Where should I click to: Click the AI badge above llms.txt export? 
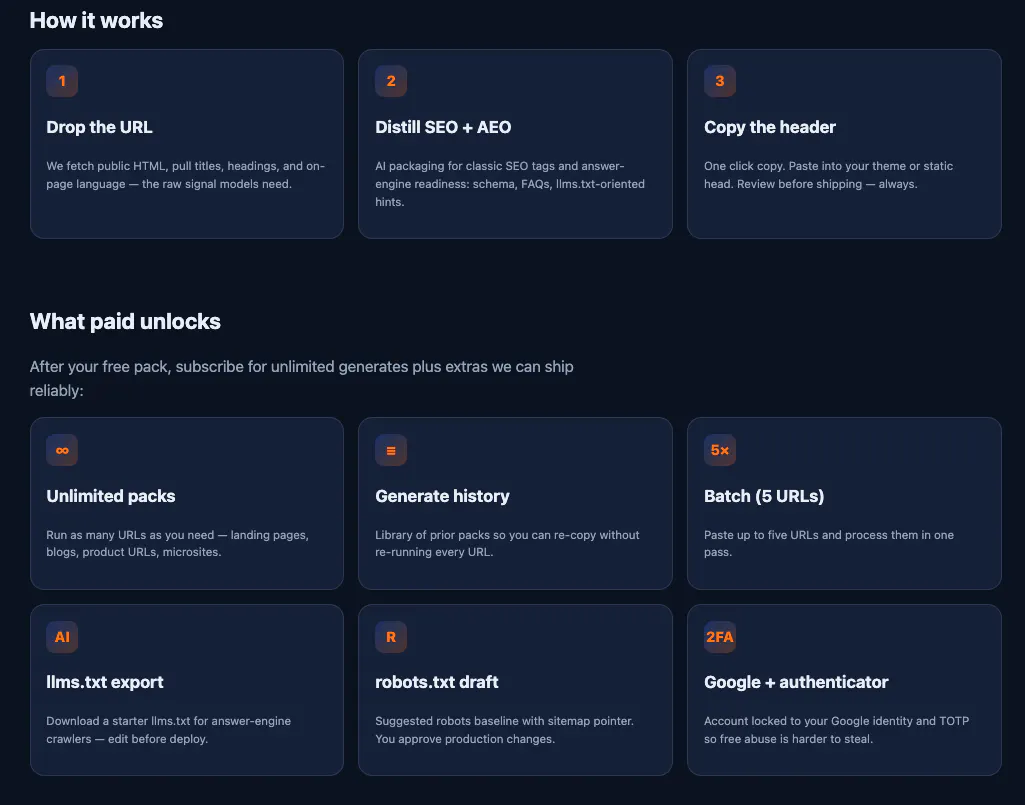pyautogui.click(x=62, y=637)
